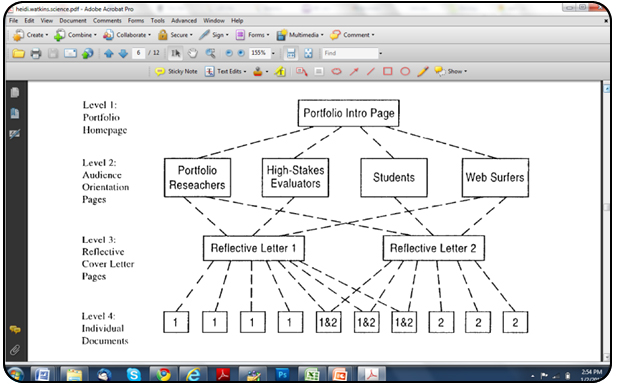This screenshot has width=618, height=387.
Task: Choose the Line drawing tool
Action: (x=371, y=71)
